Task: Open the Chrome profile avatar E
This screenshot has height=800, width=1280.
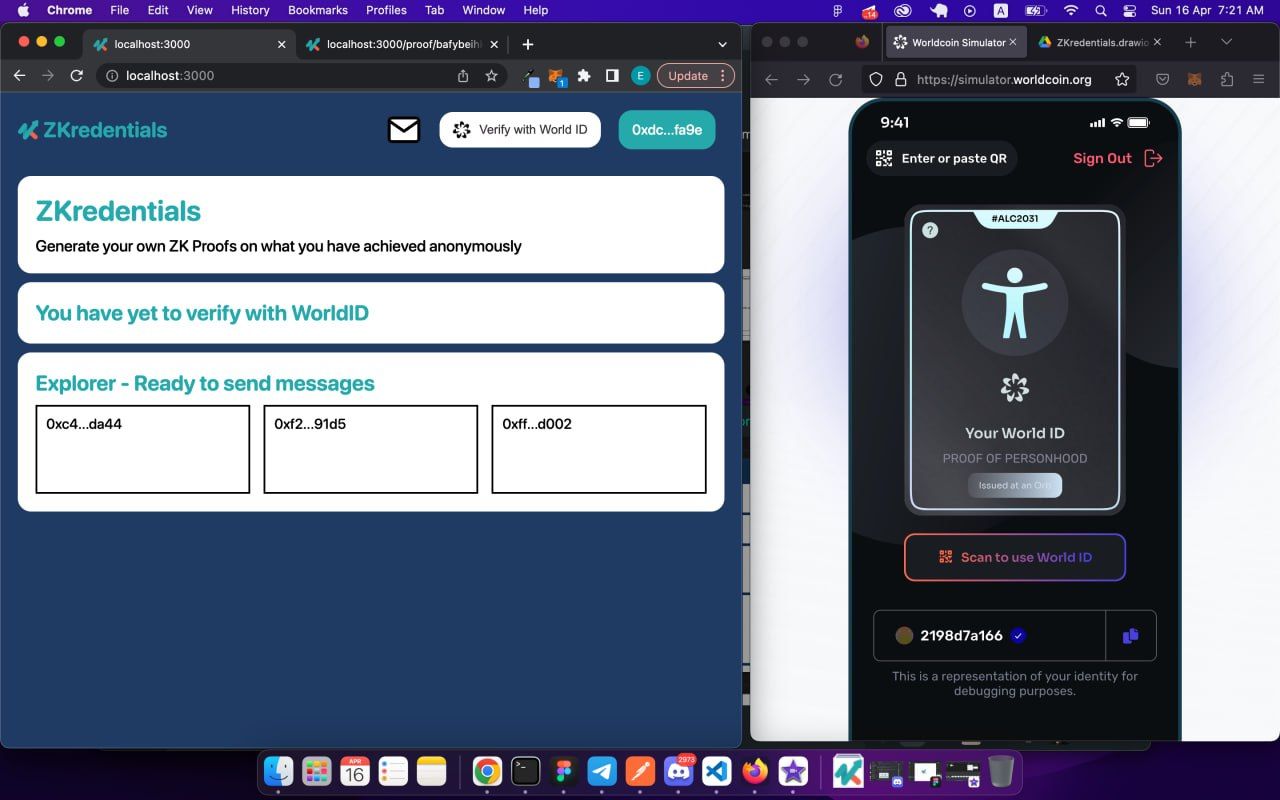Action: [640, 76]
